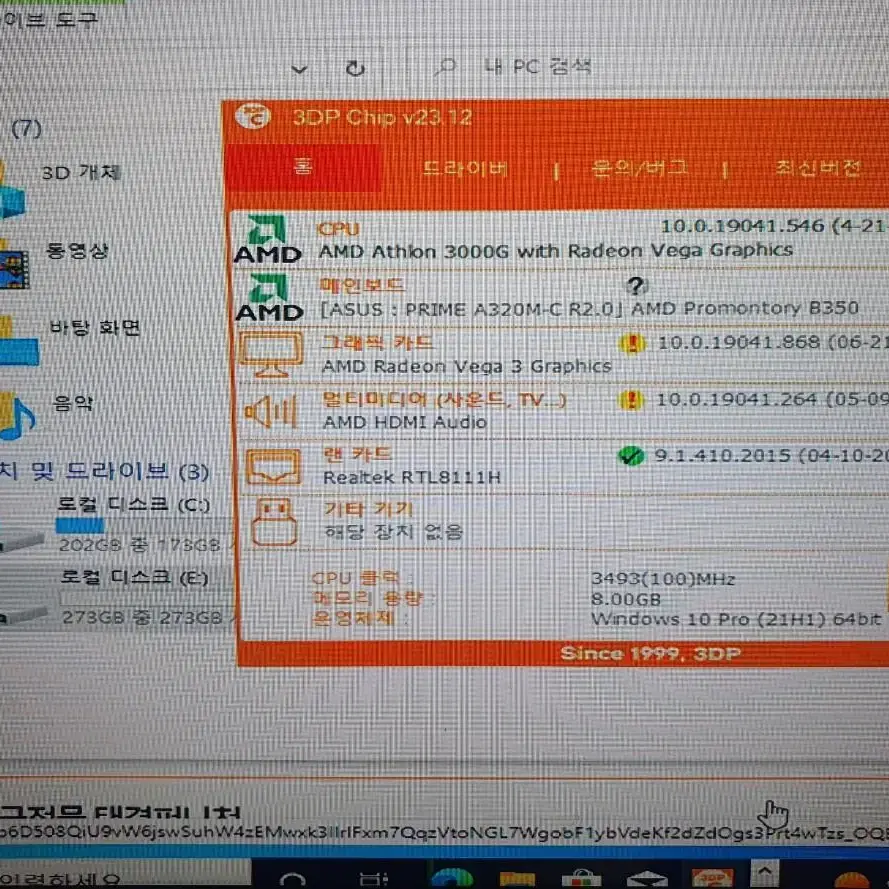889x889 pixels.
Task: Open the 바탕 화면 folder icon in Explorer
Action: click(x=18, y=342)
